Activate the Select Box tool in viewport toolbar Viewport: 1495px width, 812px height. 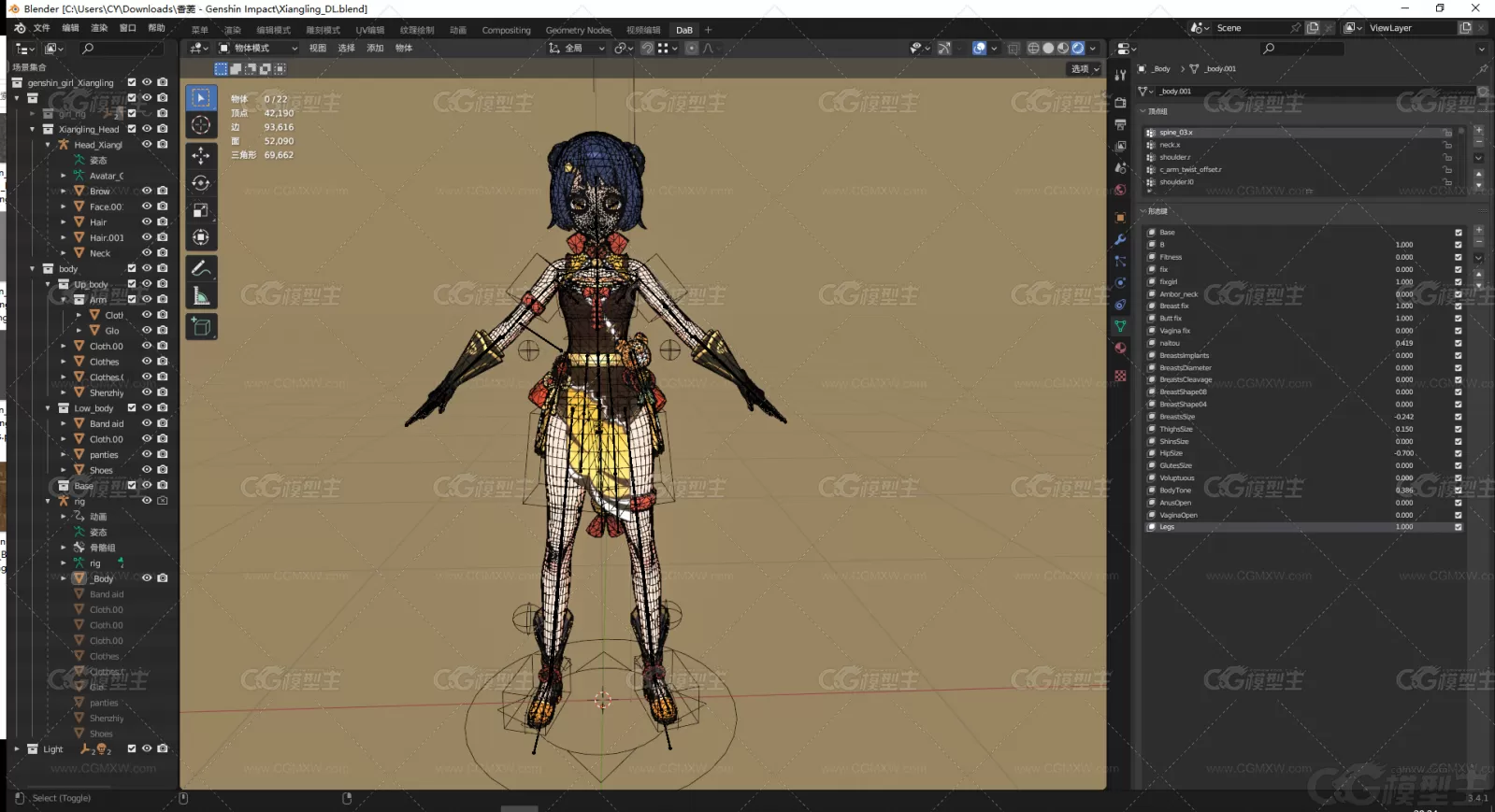point(201,97)
